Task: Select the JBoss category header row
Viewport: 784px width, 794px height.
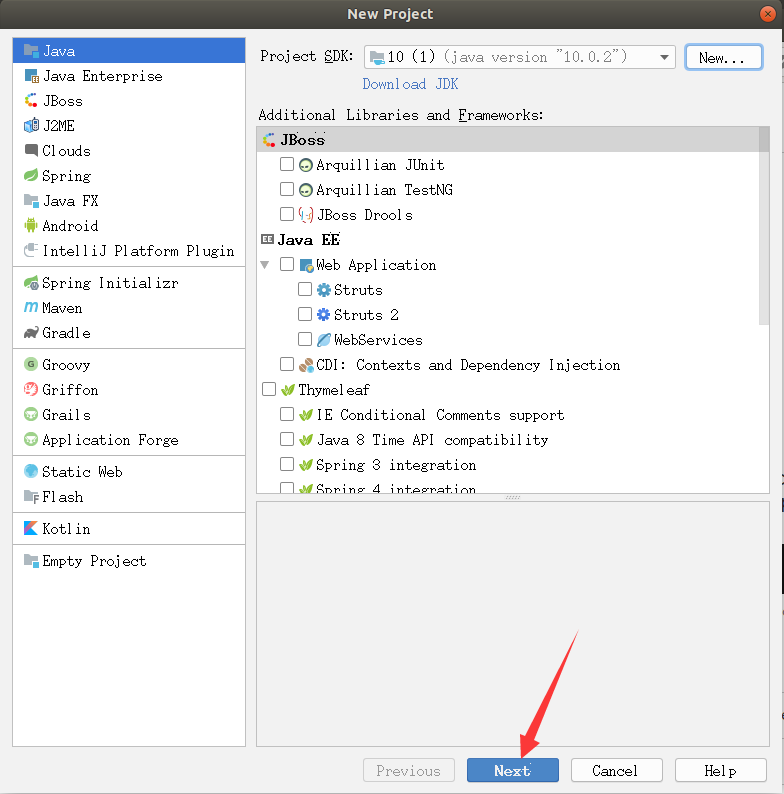Action: coord(508,140)
